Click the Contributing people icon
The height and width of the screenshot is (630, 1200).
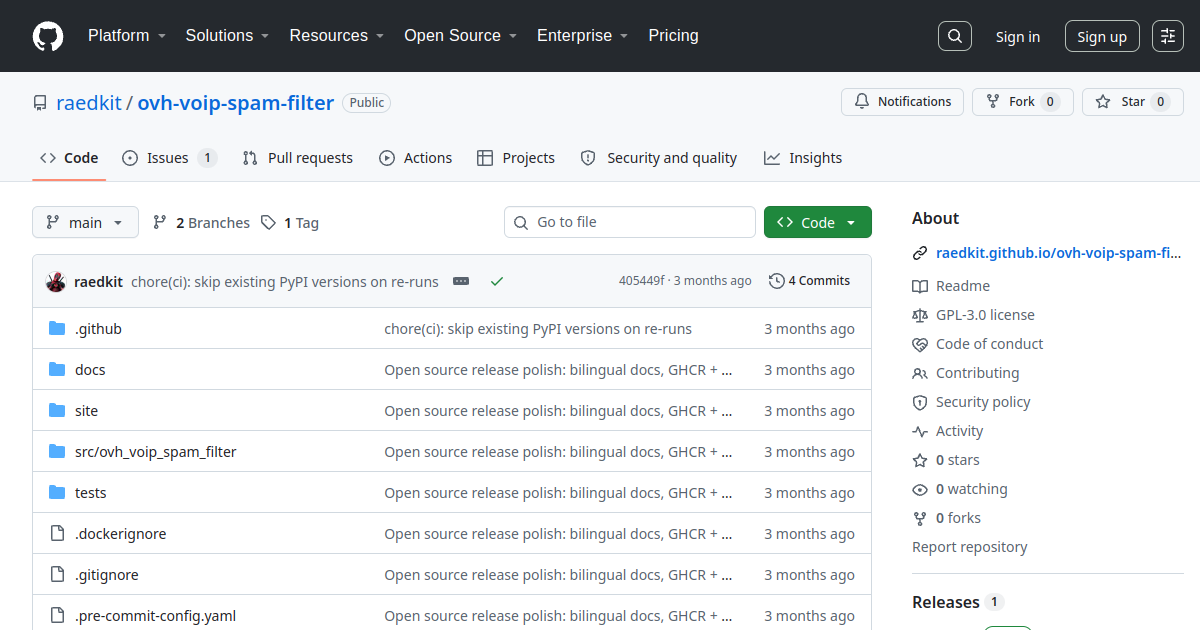920,373
